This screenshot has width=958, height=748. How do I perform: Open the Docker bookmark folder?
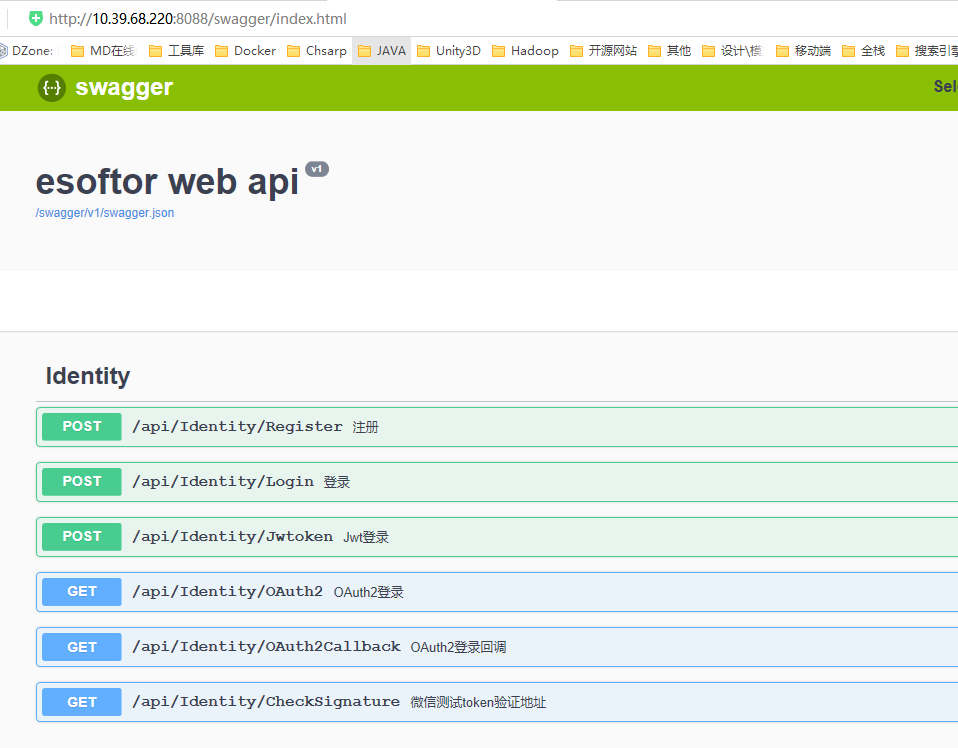(x=246, y=51)
